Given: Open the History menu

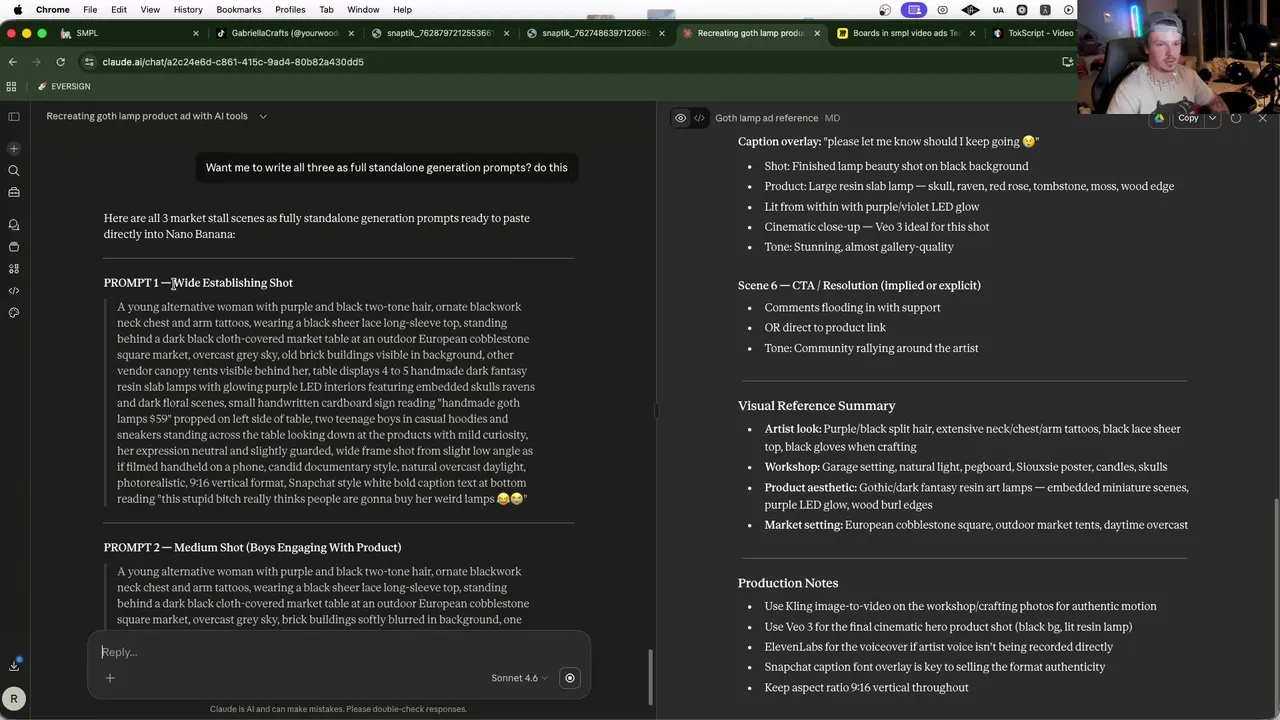Looking at the screenshot, I should (188, 9).
